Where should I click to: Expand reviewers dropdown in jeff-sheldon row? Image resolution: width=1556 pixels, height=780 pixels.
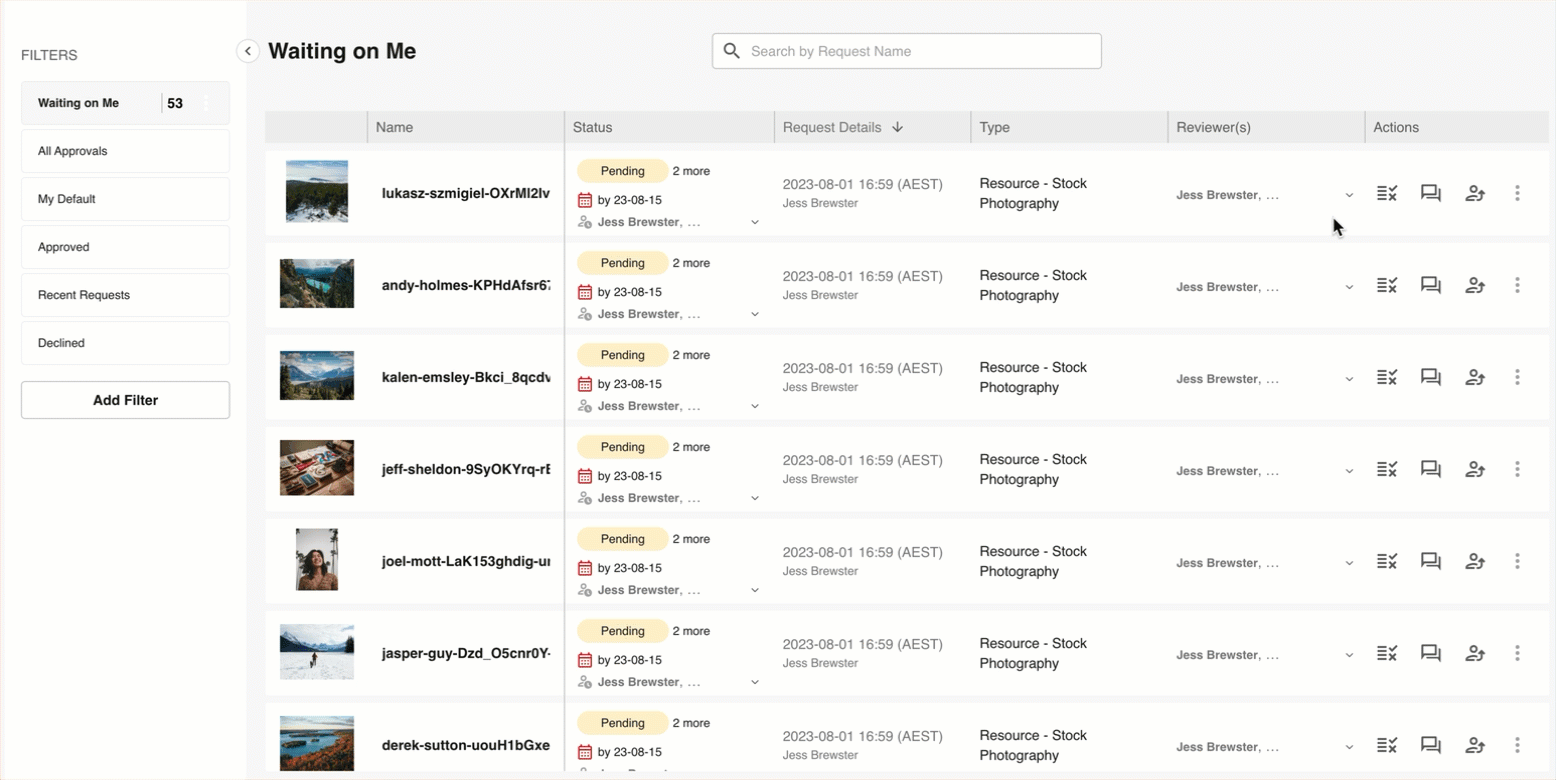tap(1349, 471)
